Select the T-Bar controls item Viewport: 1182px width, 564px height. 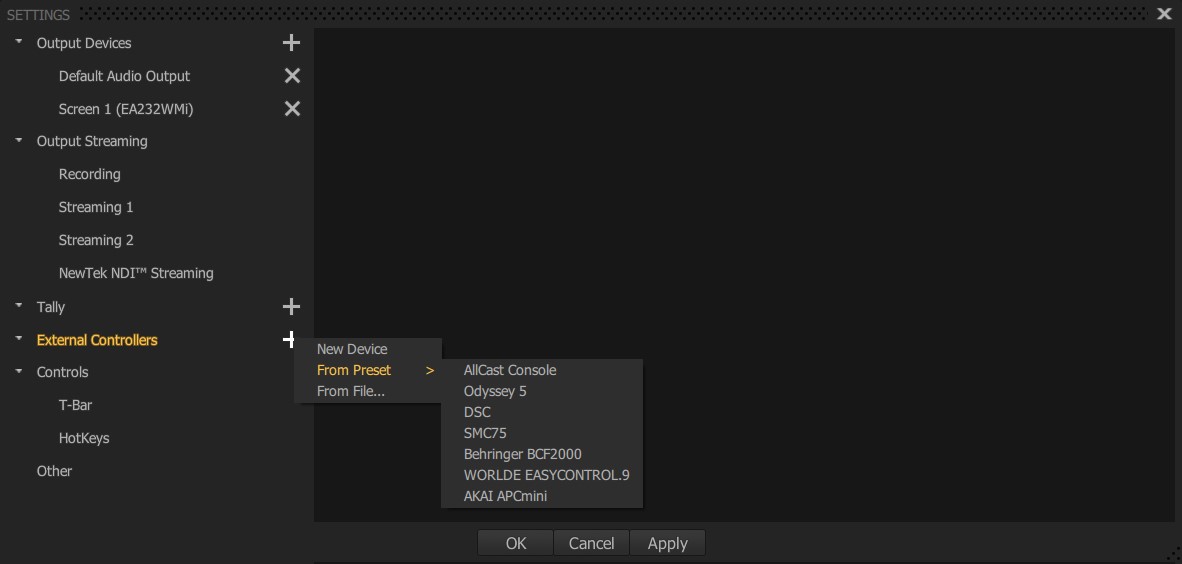click(x=75, y=405)
